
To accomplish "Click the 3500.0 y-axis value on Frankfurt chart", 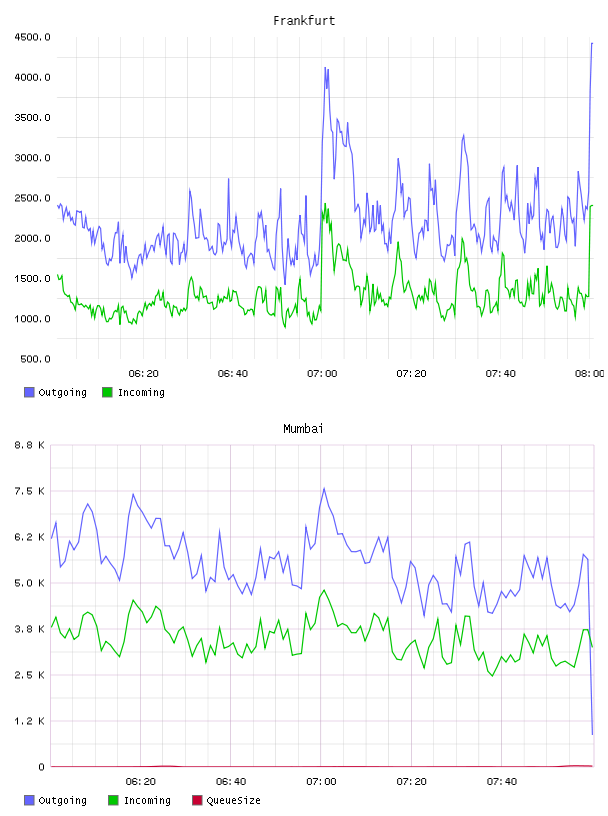I will (x=32, y=118).
